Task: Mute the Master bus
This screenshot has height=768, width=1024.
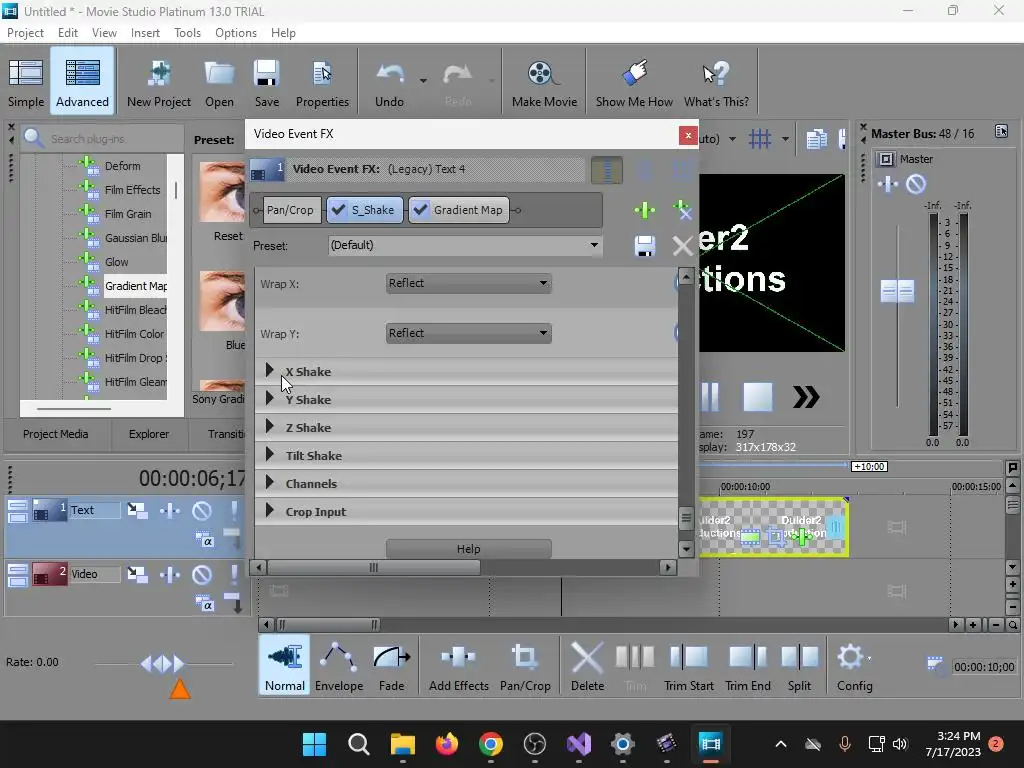Action: point(916,184)
